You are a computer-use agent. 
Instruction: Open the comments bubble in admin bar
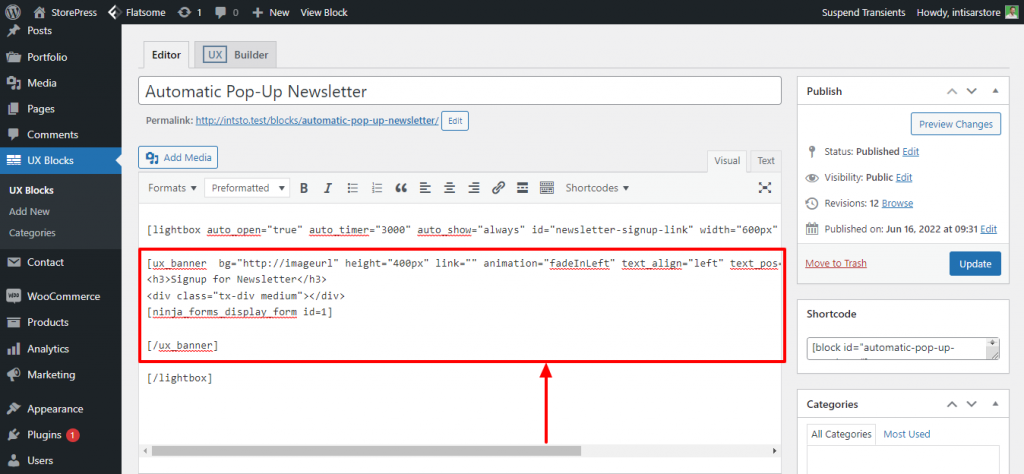[227, 12]
